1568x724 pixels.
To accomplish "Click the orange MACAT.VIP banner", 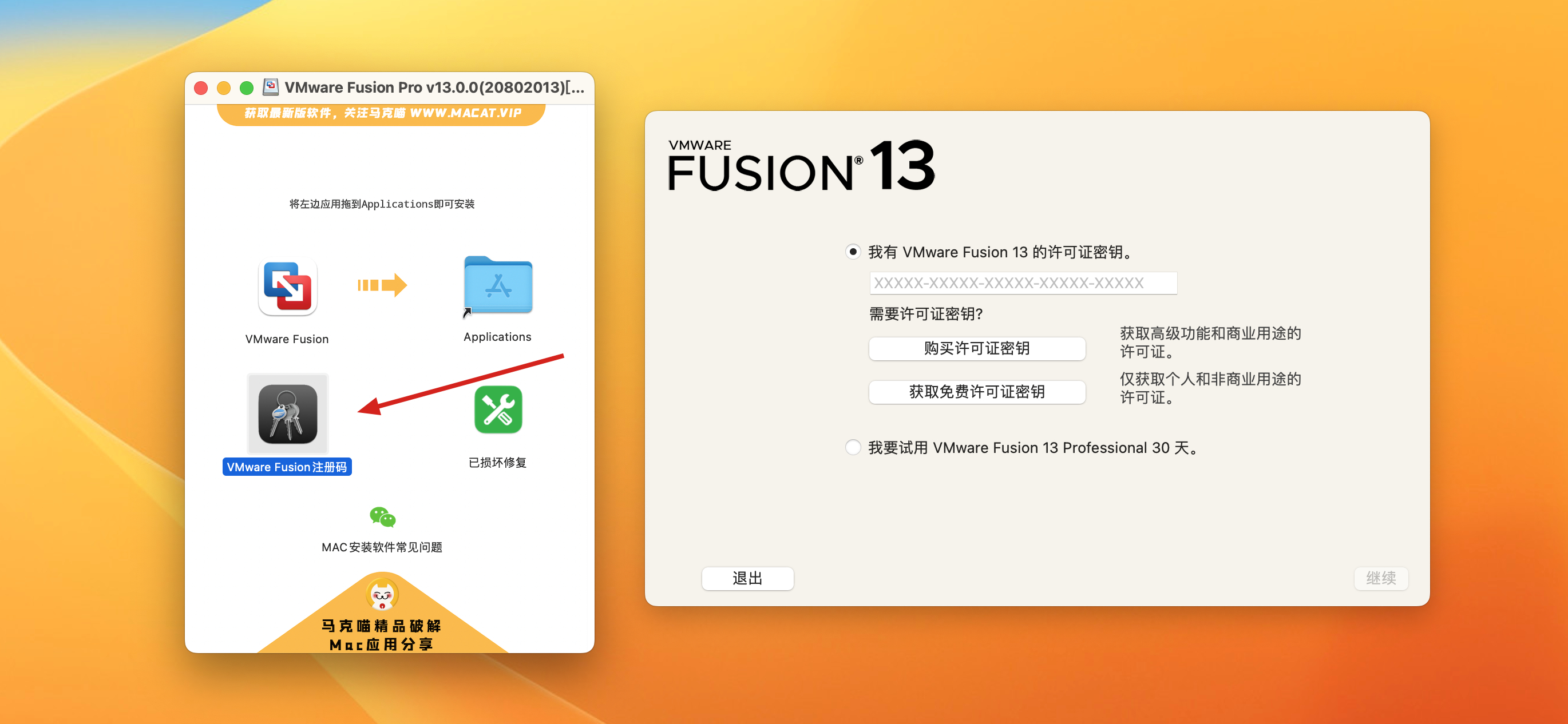I will [x=382, y=114].
